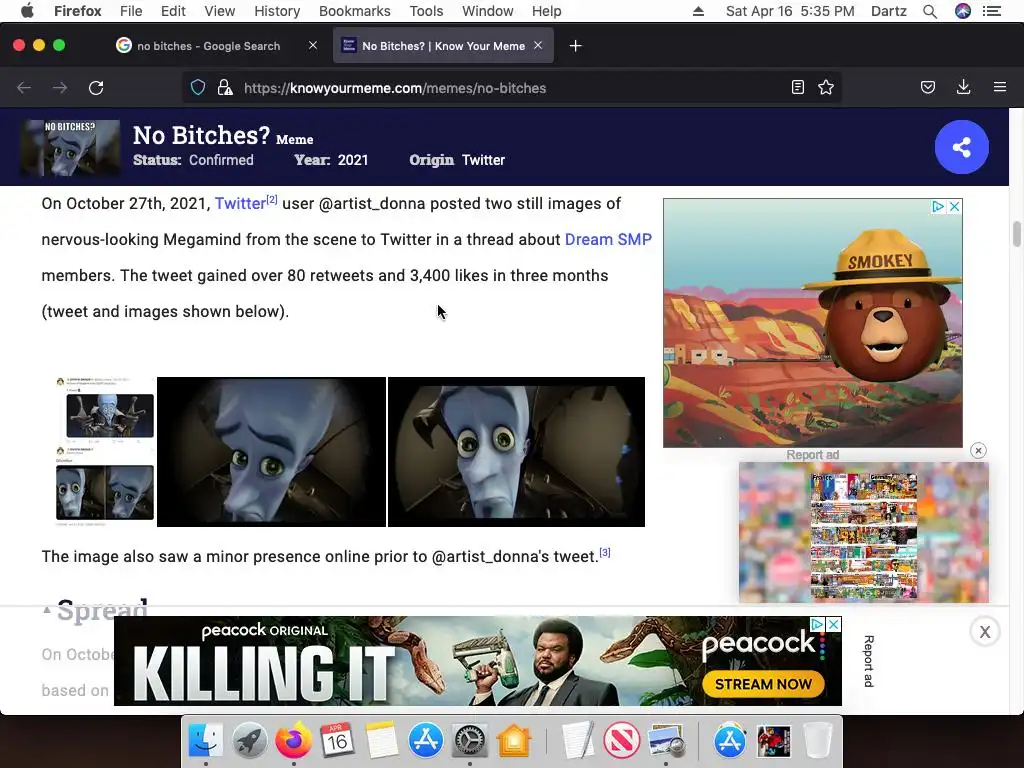Open the tweet screenshot thumbnail

(x=105, y=452)
